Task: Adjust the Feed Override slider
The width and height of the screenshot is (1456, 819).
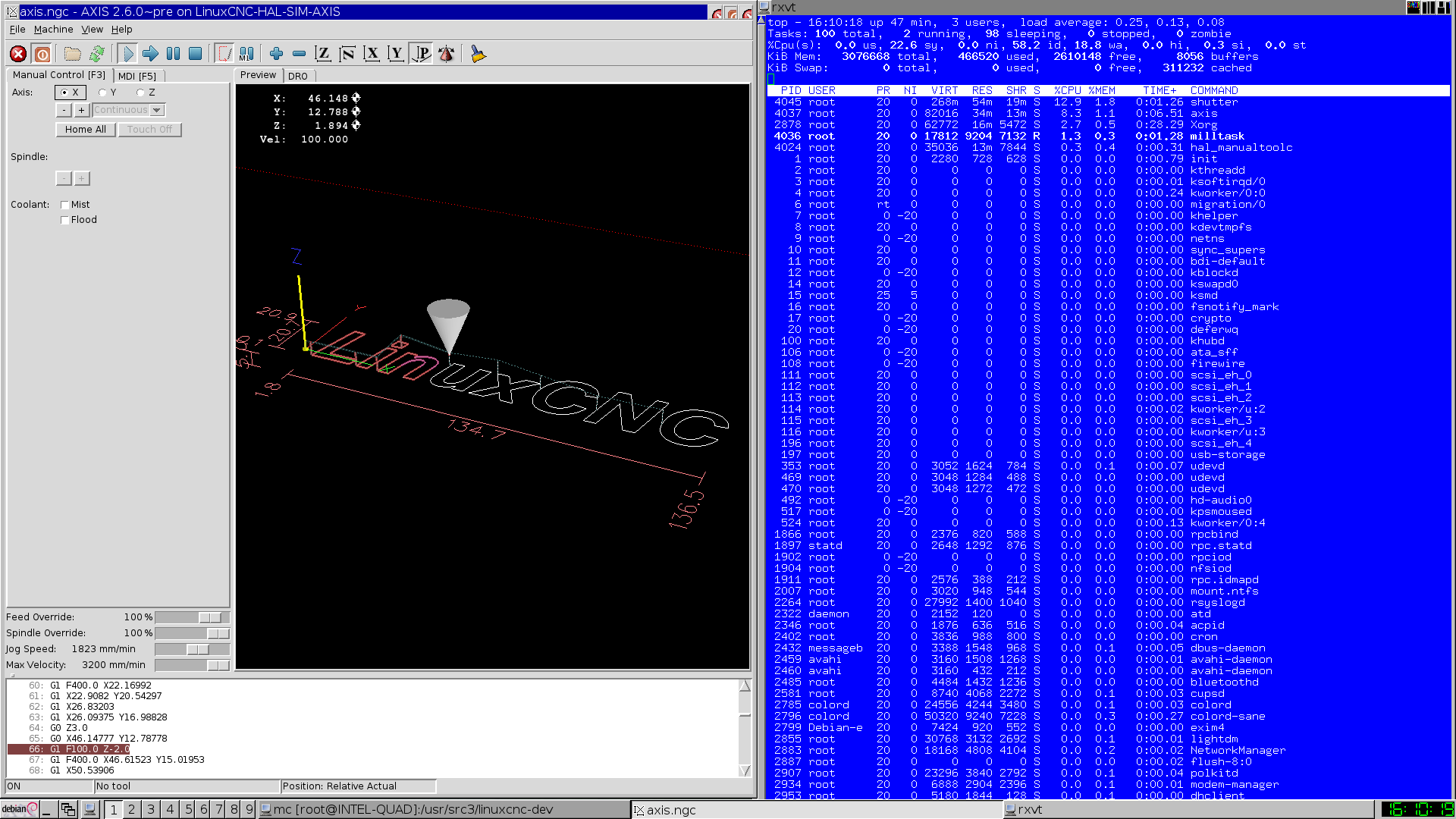Action: (x=192, y=618)
